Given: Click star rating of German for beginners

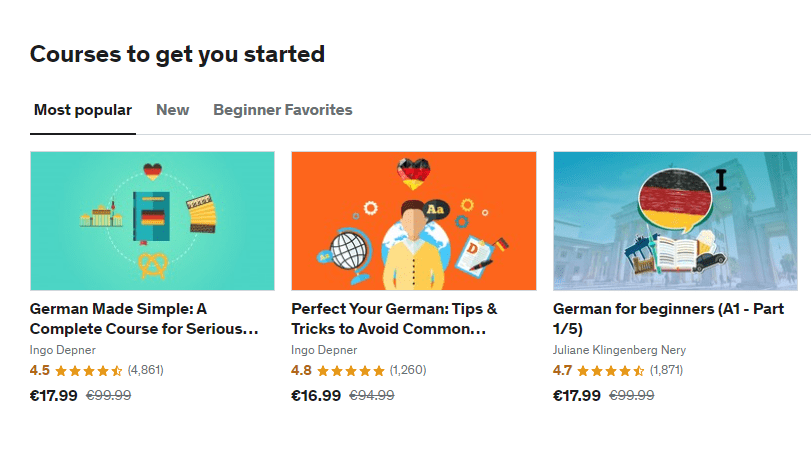Looking at the screenshot, I should 611,370.
